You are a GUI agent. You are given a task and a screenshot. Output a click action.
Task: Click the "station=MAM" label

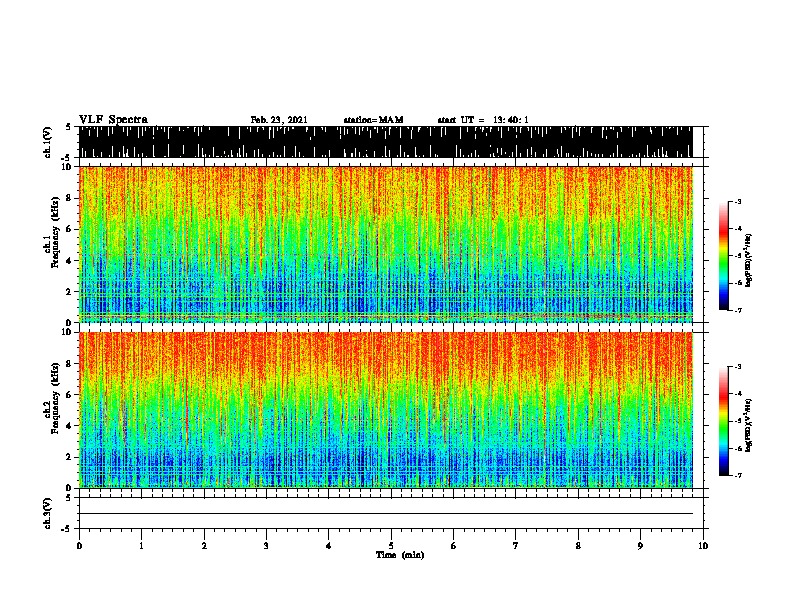373,120
